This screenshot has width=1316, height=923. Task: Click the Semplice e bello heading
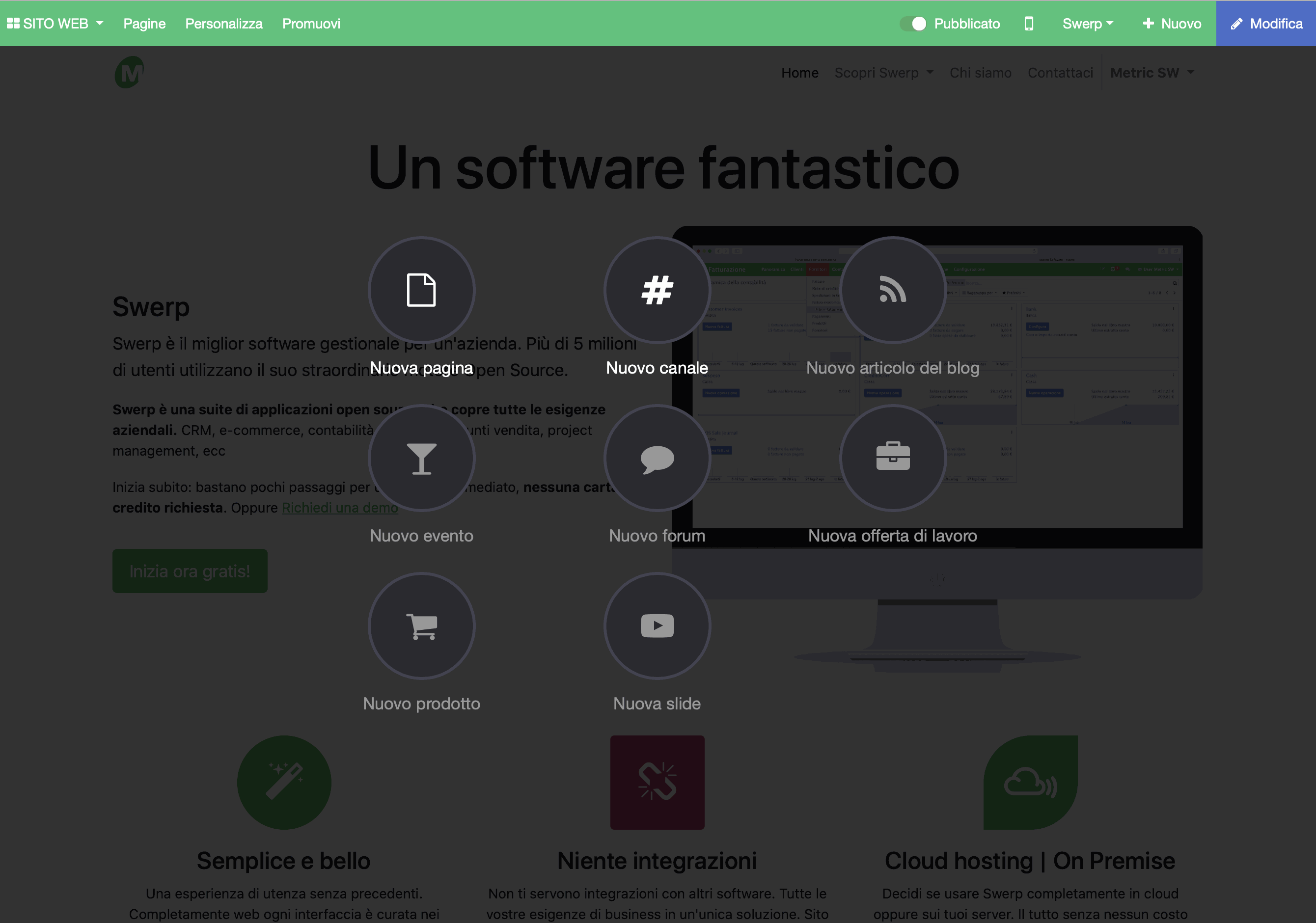[x=284, y=861]
